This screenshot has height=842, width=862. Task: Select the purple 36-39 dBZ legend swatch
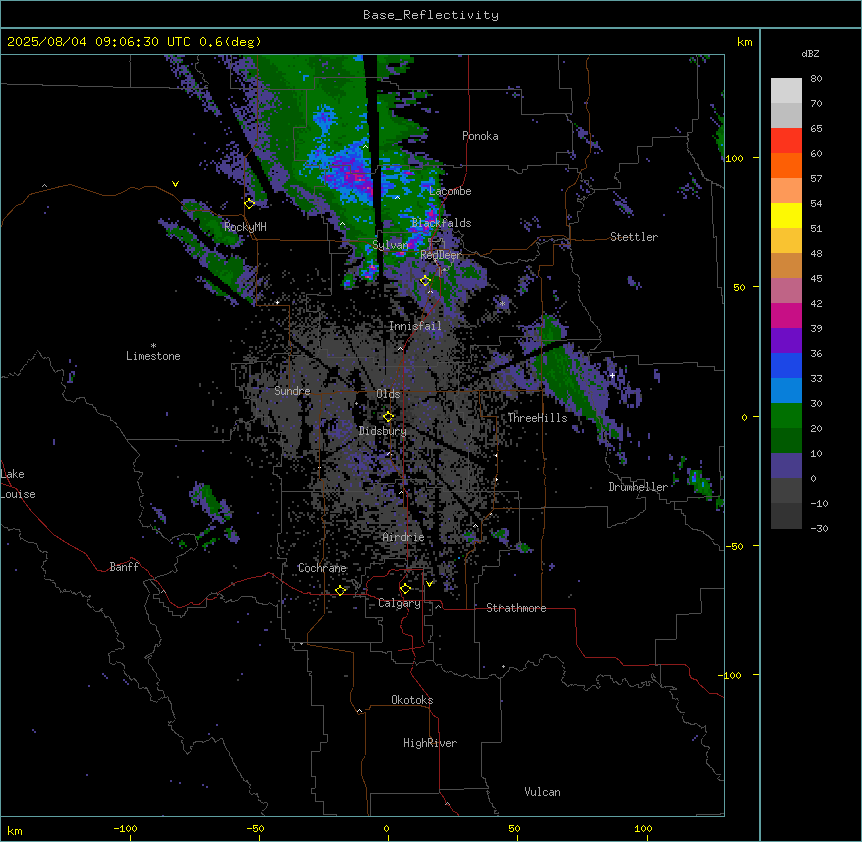(786, 341)
